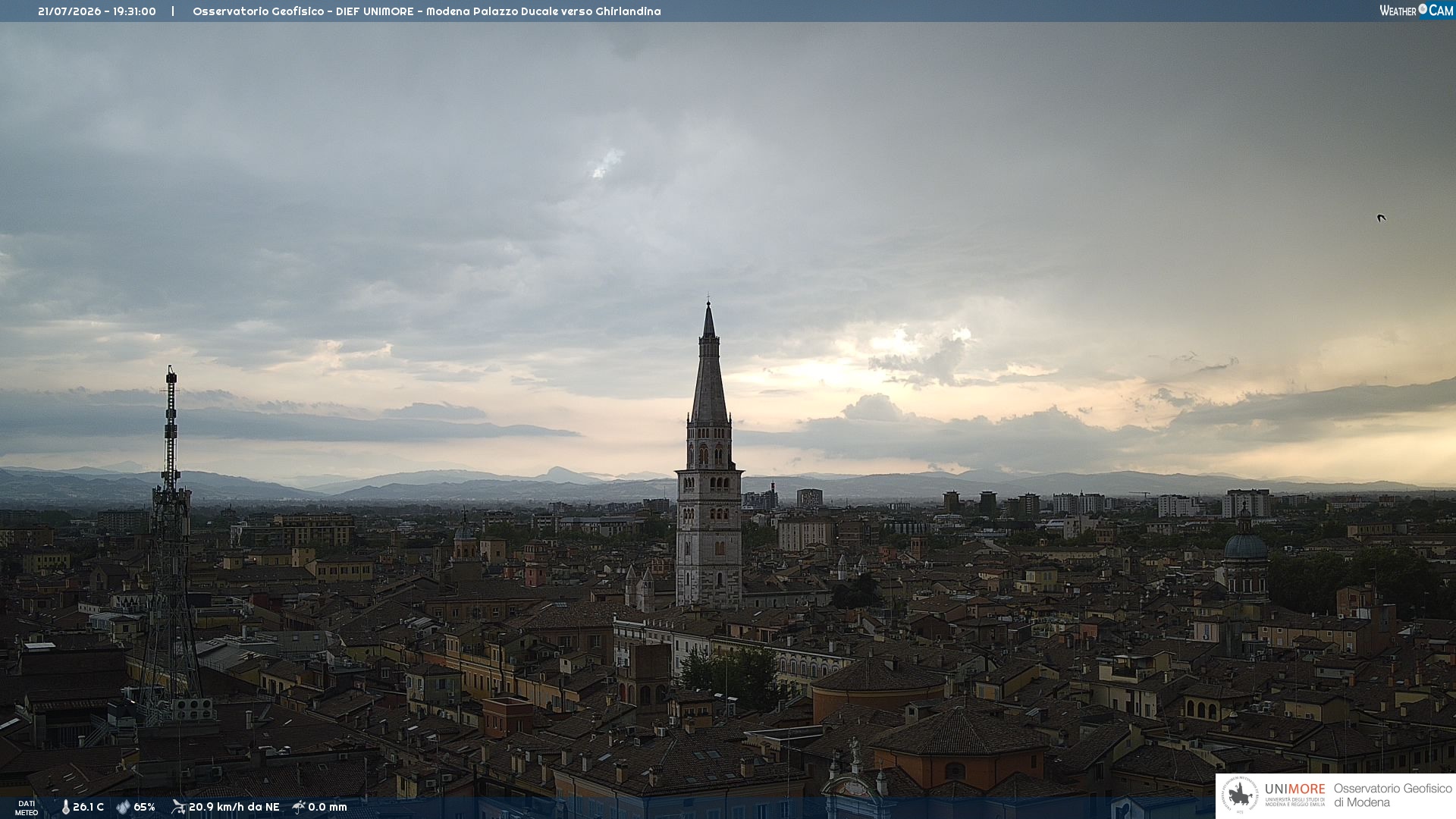Click the 20.9 km/h da NE wind reading
Viewport: 1456px width, 819px height.
(234, 807)
